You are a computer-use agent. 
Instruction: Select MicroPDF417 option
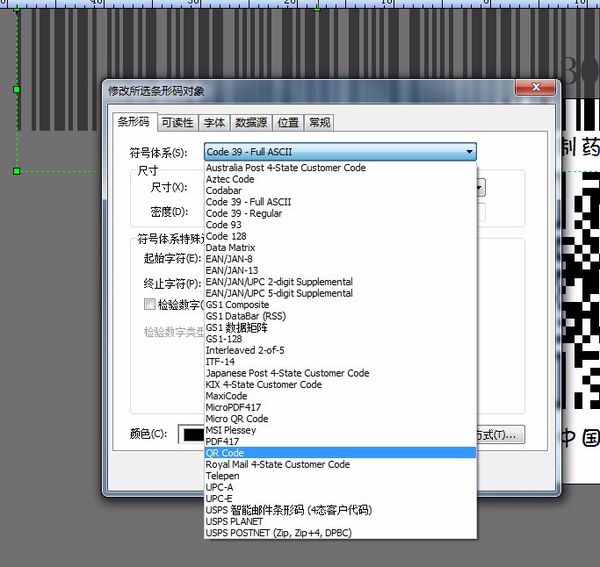[x=340, y=407]
